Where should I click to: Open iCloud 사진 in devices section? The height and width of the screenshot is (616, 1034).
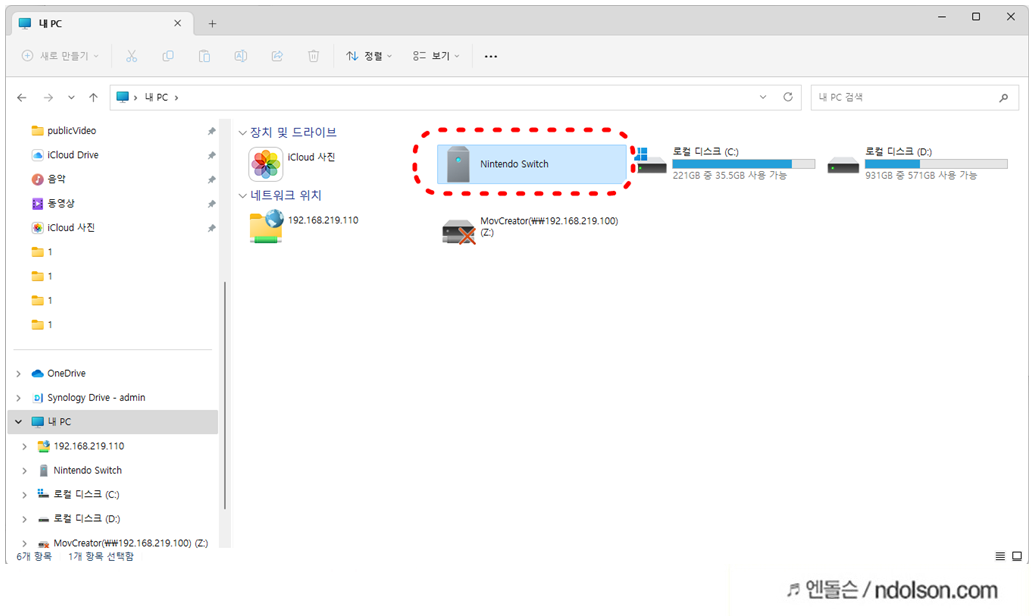coord(293,164)
